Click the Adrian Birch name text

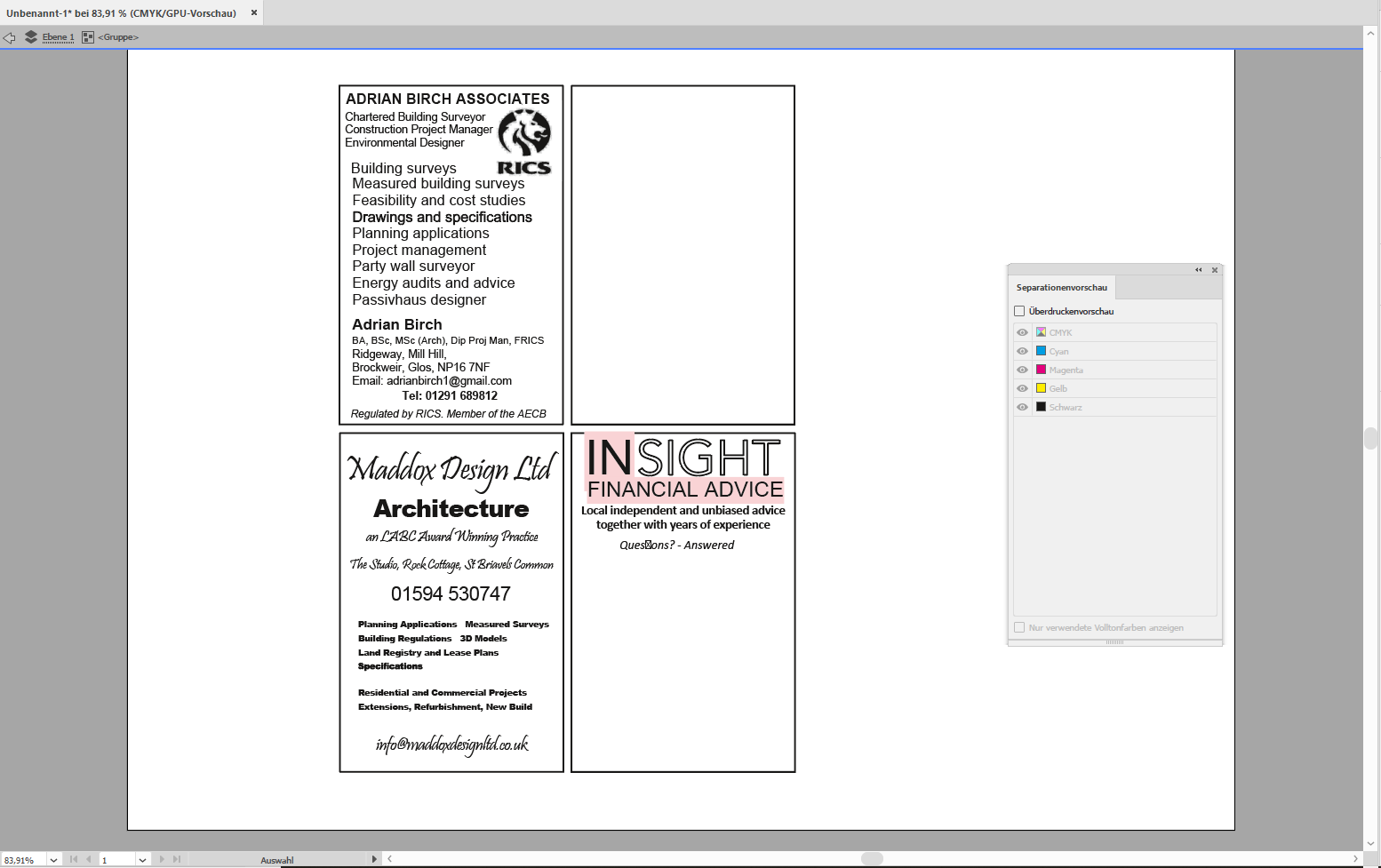point(397,325)
